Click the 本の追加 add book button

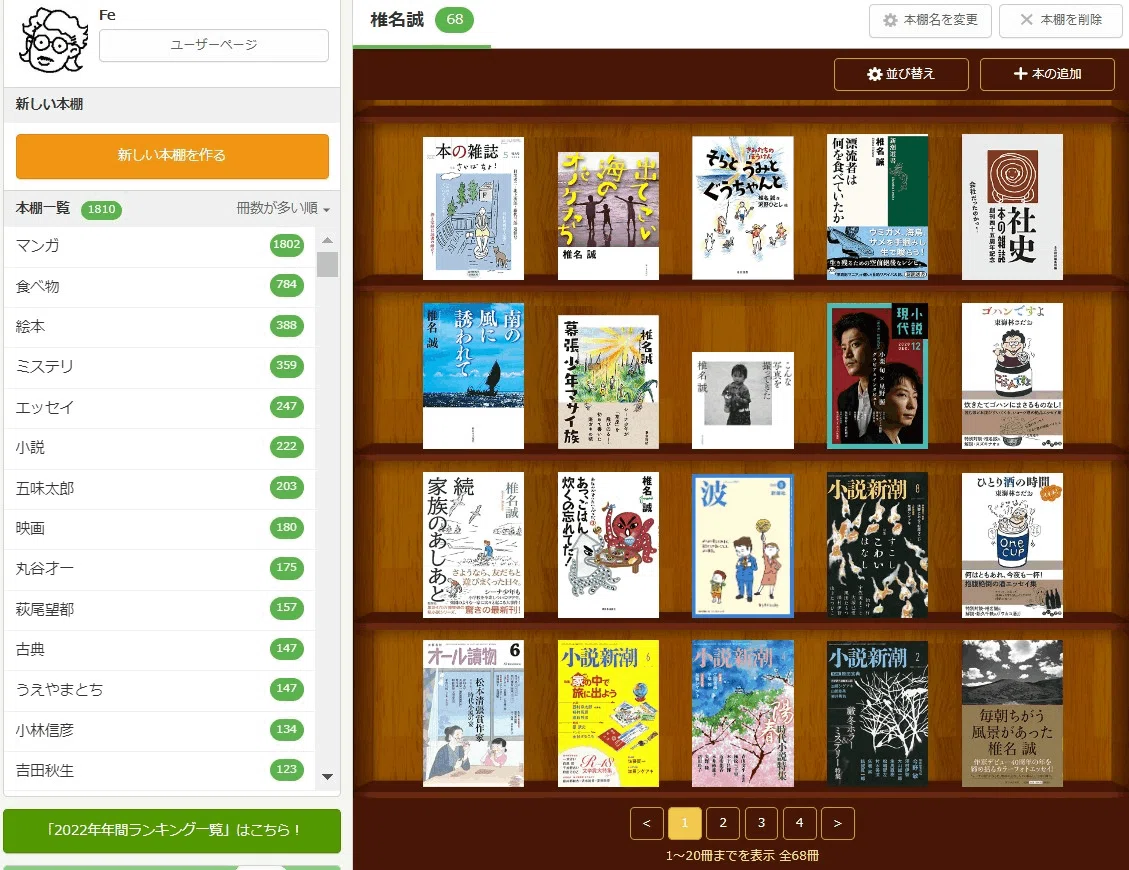point(1048,74)
